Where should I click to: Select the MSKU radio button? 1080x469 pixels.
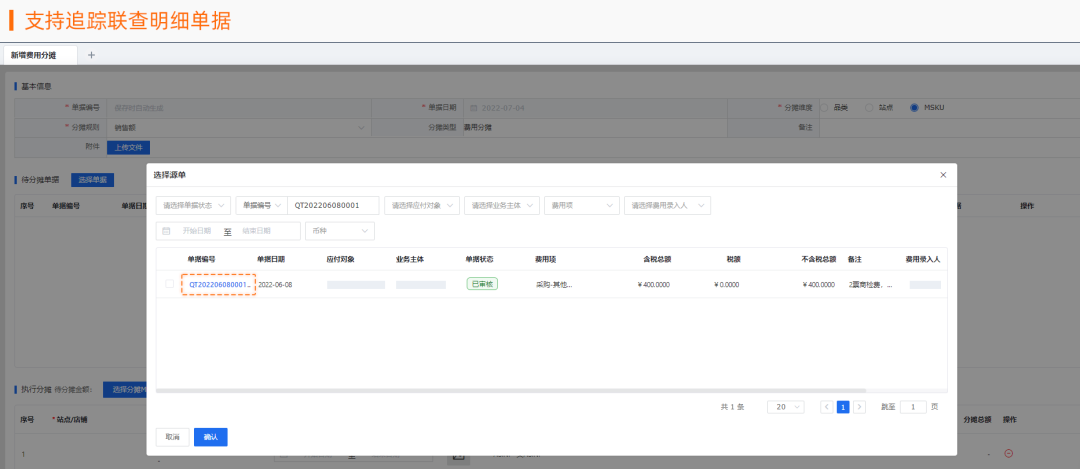click(914, 108)
